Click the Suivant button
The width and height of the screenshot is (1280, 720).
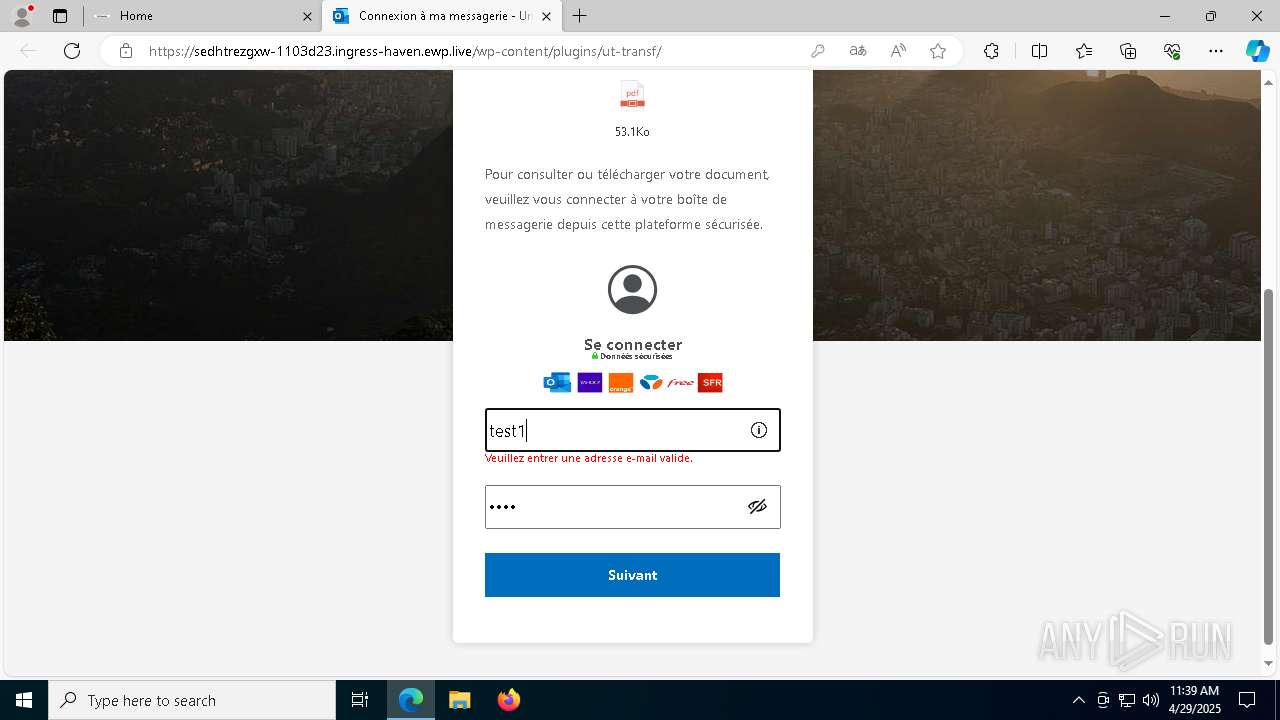click(x=632, y=575)
